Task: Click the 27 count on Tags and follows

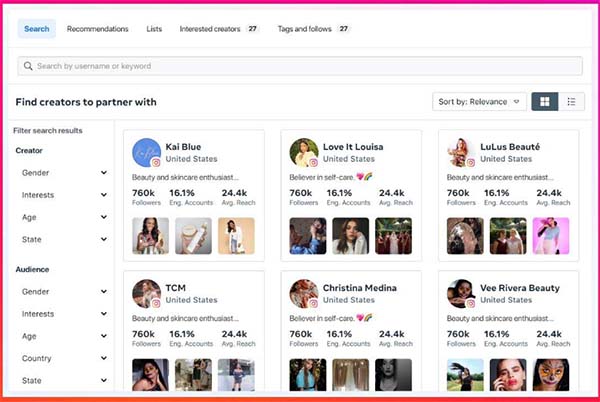Action: [344, 29]
